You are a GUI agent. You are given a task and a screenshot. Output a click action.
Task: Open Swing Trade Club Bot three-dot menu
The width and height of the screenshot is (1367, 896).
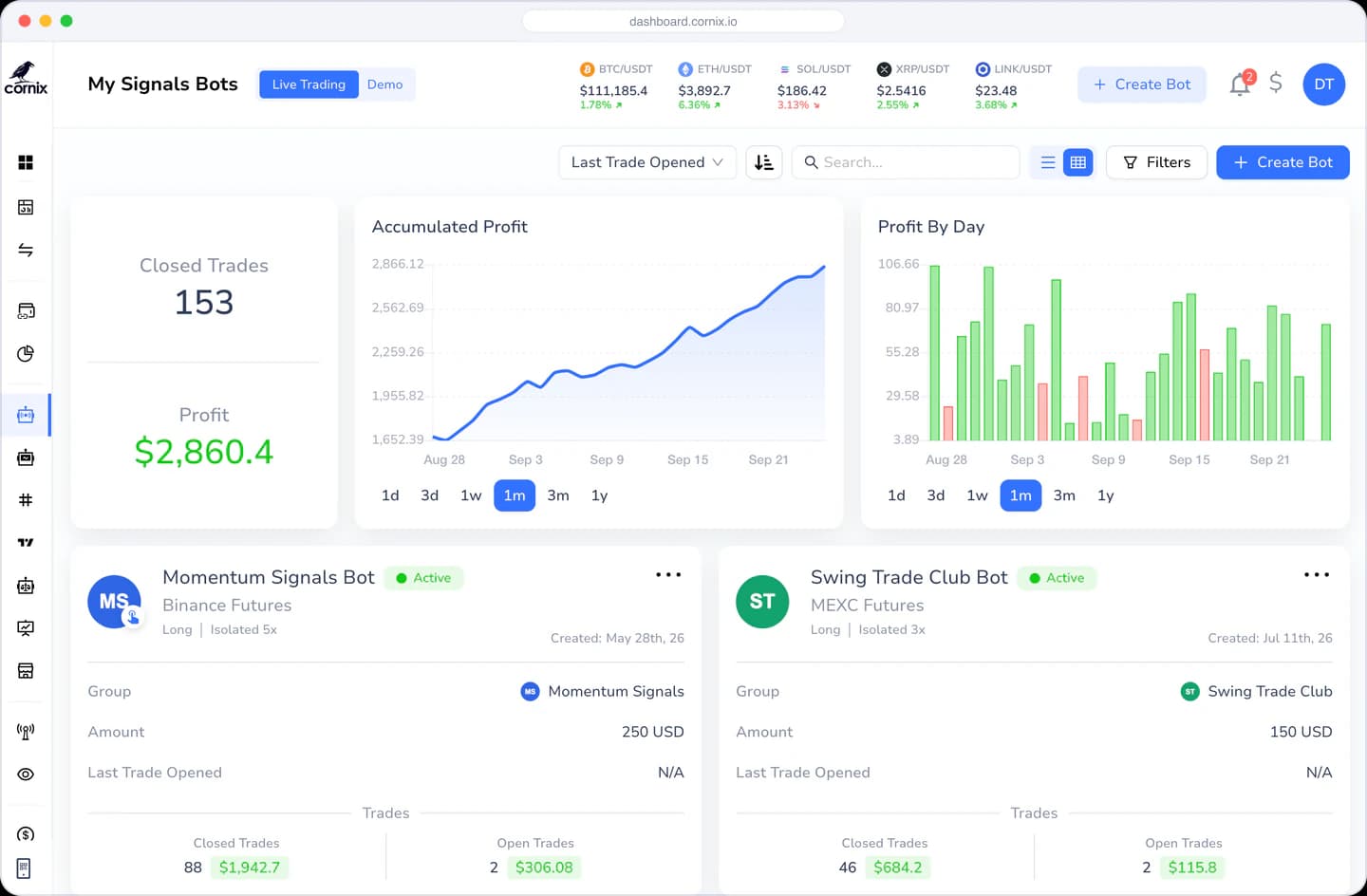pyautogui.click(x=1317, y=575)
